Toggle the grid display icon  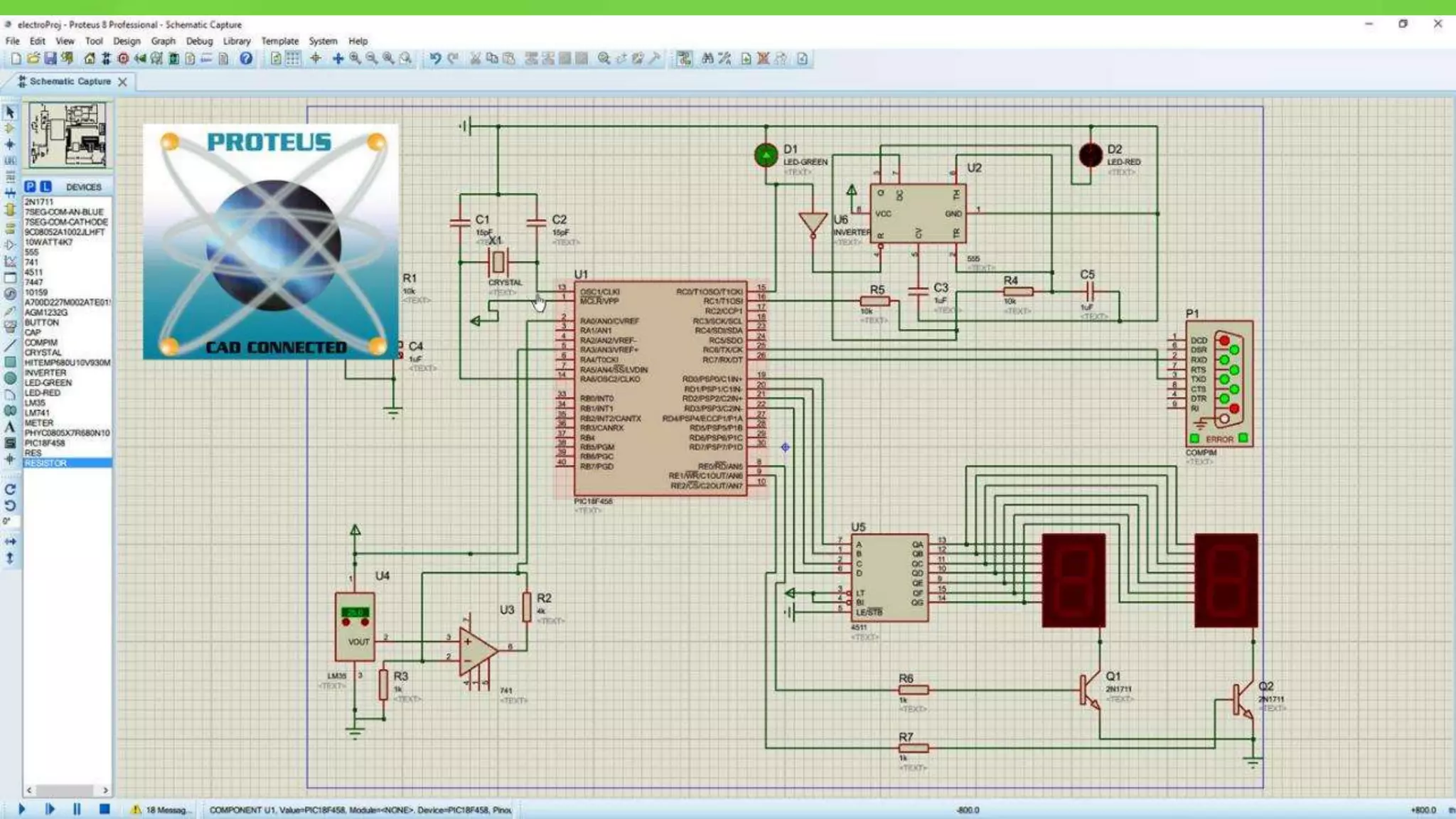[x=293, y=59]
